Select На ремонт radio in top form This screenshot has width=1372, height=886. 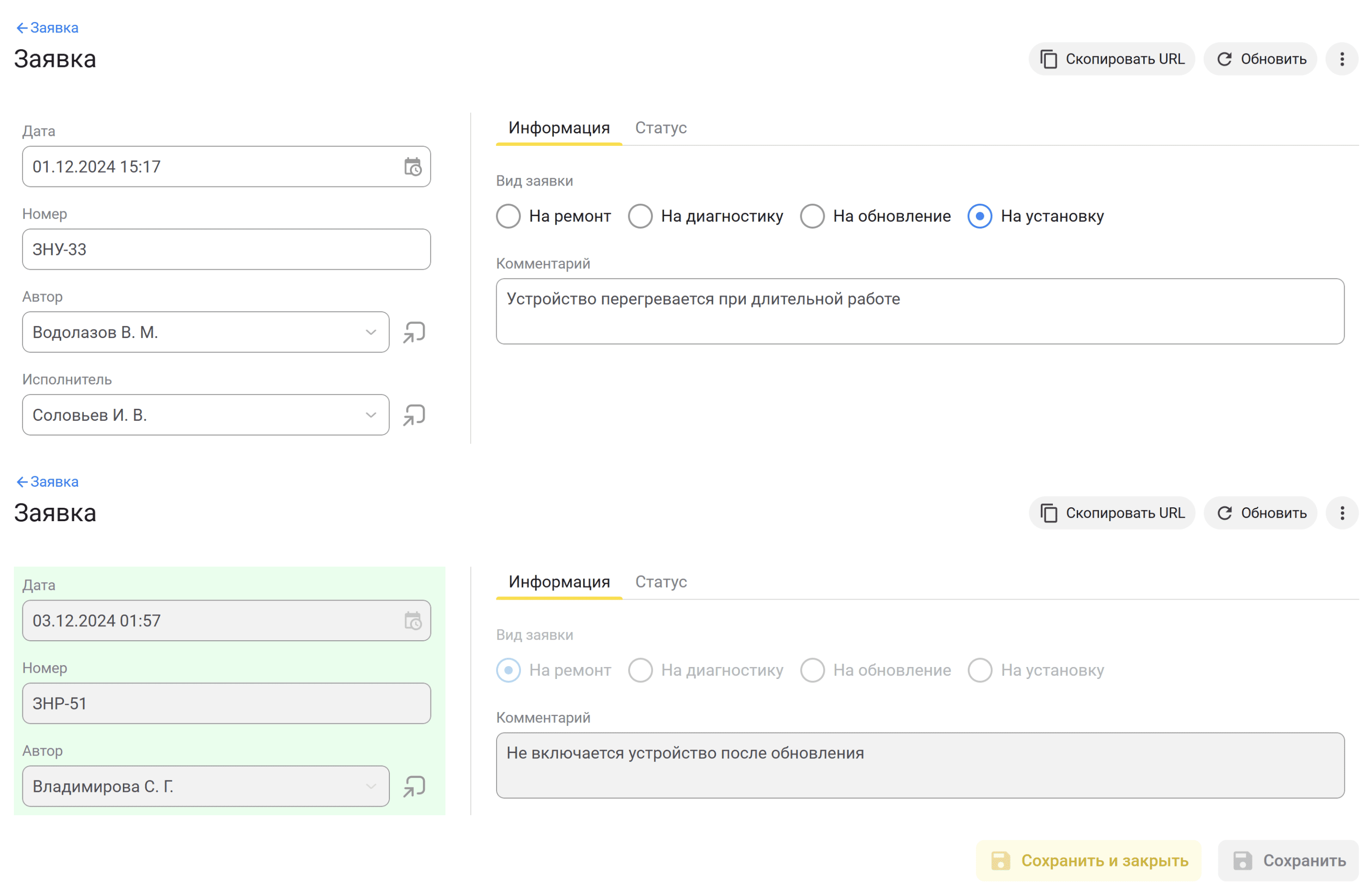[x=508, y=216]
